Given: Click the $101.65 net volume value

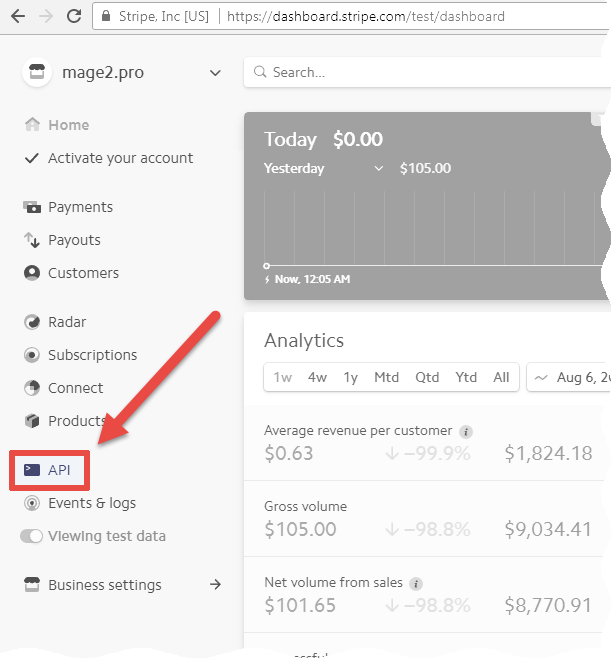Looking at the screenshot, I should point(300,605).
